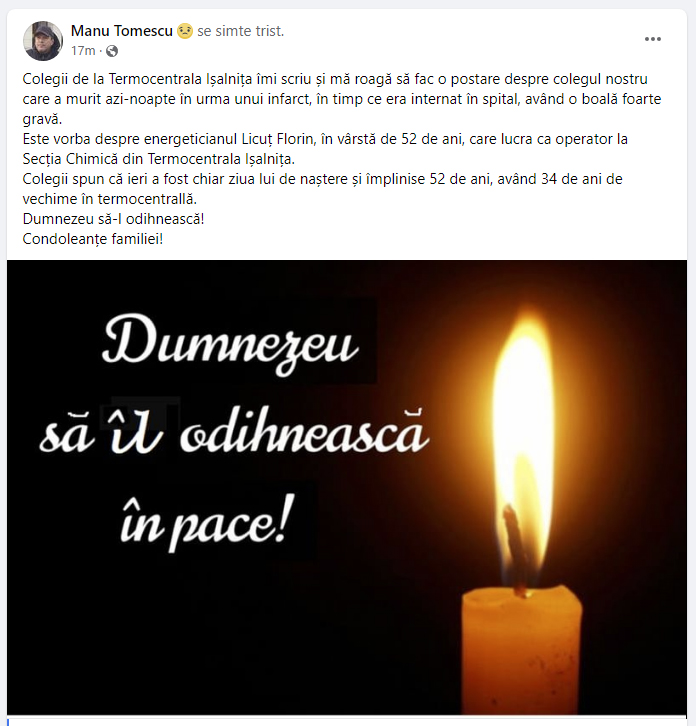Open the post via the 17m timestamp
Screen dimensions: 696x726
coord(83,50)
